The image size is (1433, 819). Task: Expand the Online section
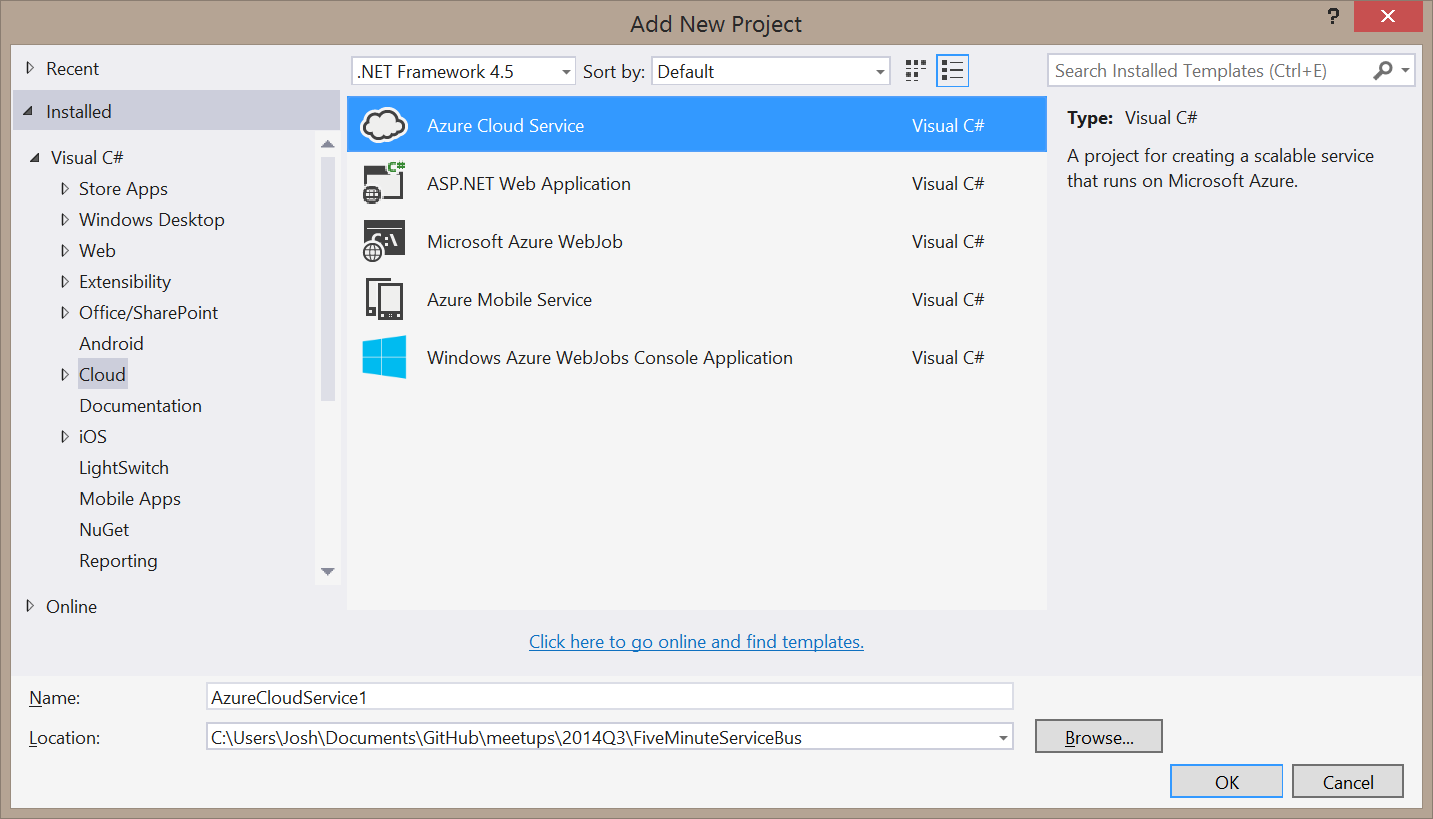[x=30, y=607]
